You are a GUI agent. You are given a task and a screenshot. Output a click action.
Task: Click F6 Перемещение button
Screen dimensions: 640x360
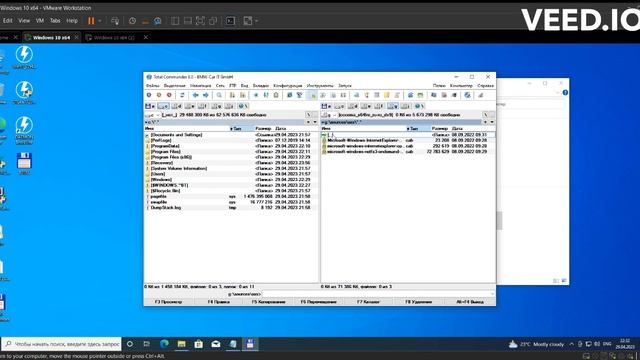(319, 302)
